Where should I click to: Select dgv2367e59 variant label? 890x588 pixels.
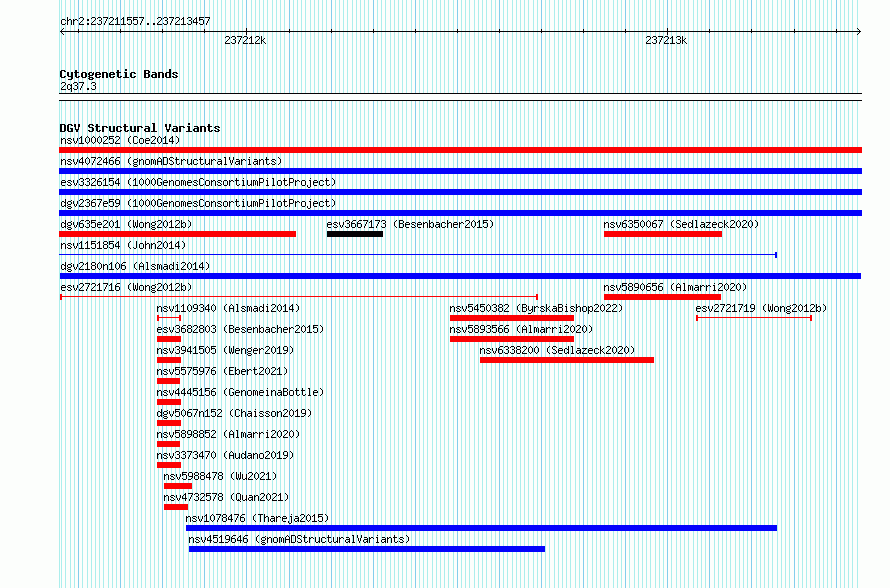198,203
